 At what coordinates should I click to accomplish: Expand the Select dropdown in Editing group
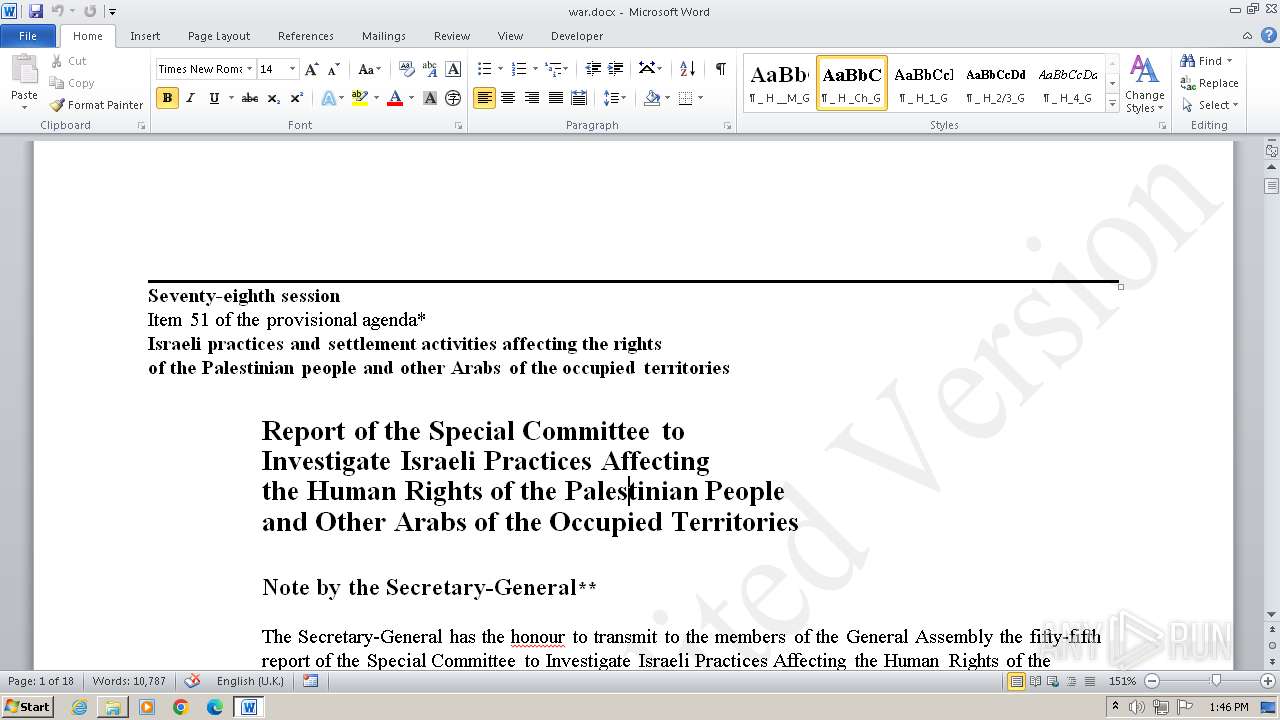[x=1210, y=105]
